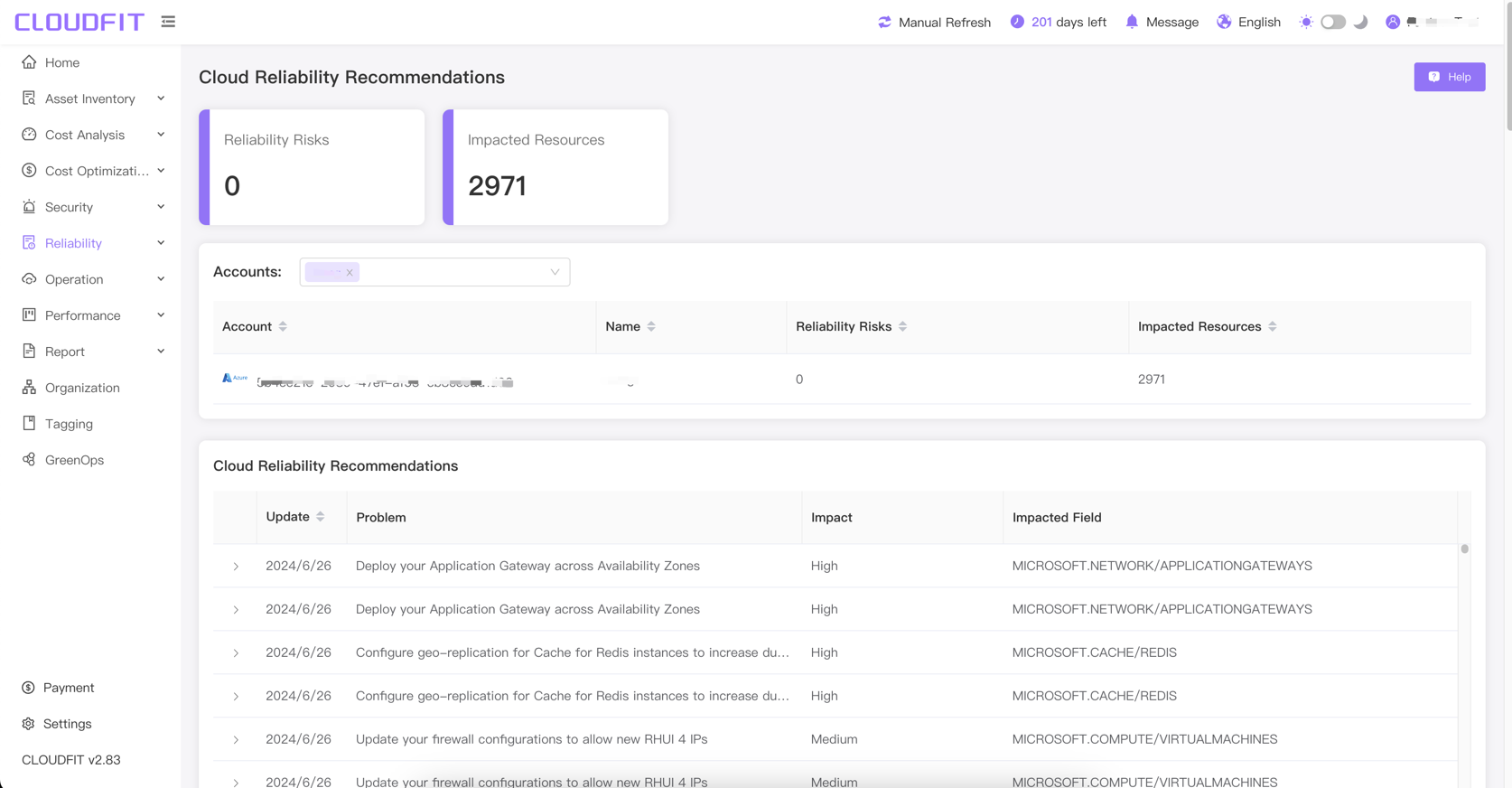Screen dimensions: 1512x788
Task: Click the CLOUDFIT v2.83 version text
Action: pyautogui.click(x=71, y=760)
